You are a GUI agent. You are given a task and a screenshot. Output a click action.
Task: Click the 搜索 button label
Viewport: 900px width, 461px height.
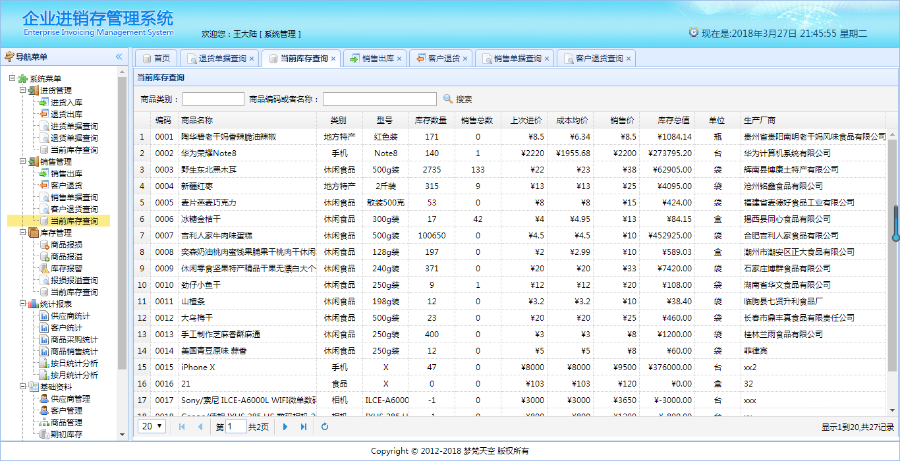point(464,99)
